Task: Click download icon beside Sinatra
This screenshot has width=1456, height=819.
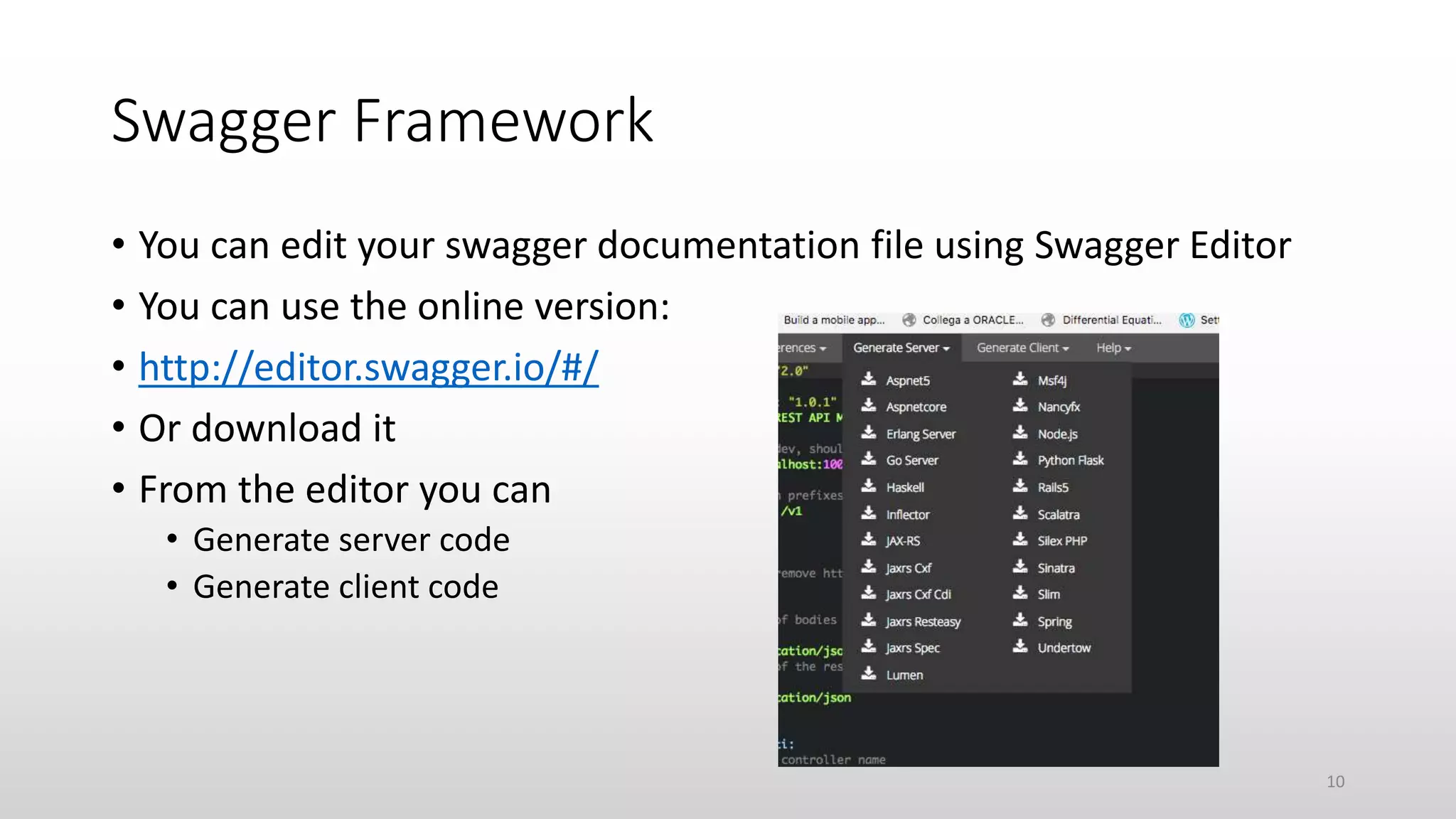Action: tap(1020, 566)
